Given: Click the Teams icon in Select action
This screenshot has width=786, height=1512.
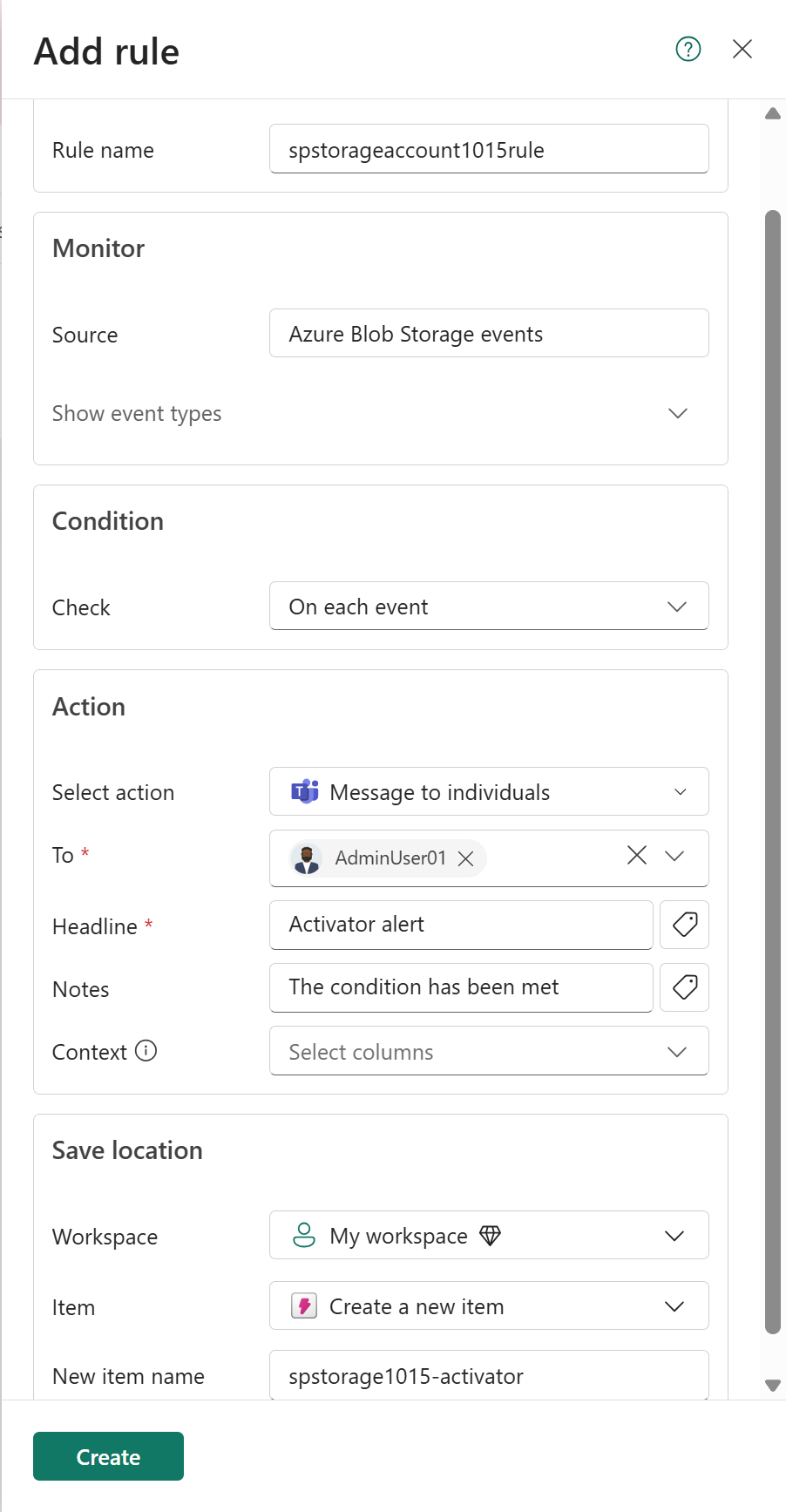Looking at the screenshot, I should [304, 791].
